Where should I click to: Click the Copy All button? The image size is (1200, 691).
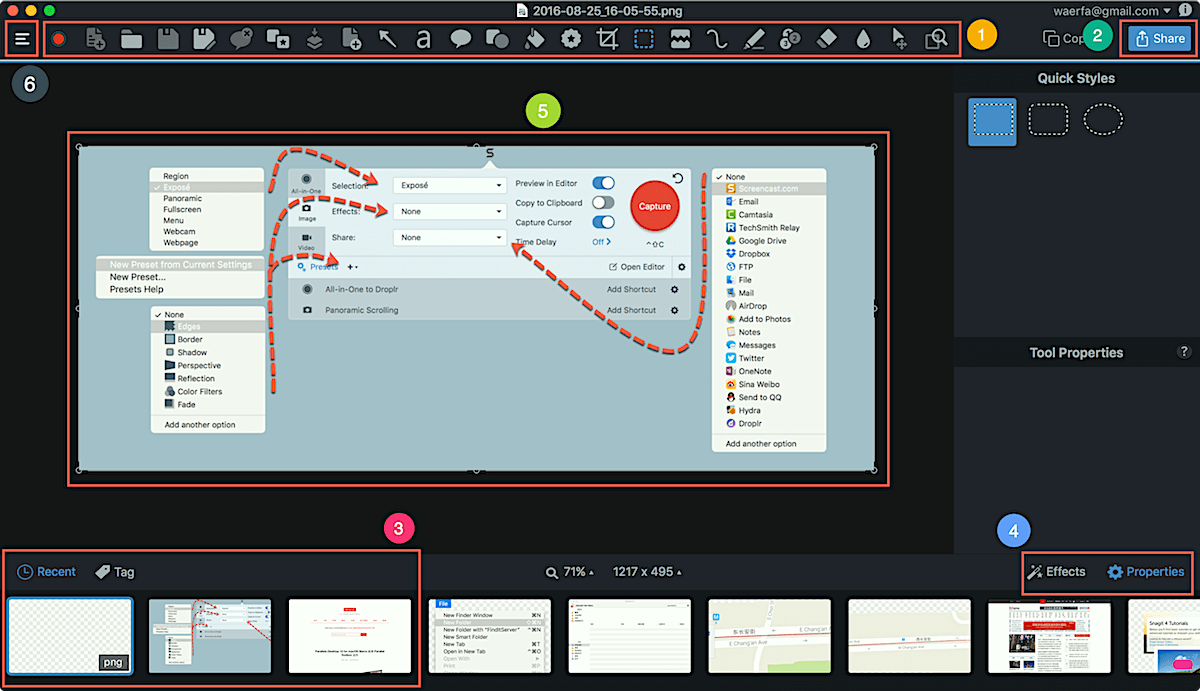coord(1064,39)
